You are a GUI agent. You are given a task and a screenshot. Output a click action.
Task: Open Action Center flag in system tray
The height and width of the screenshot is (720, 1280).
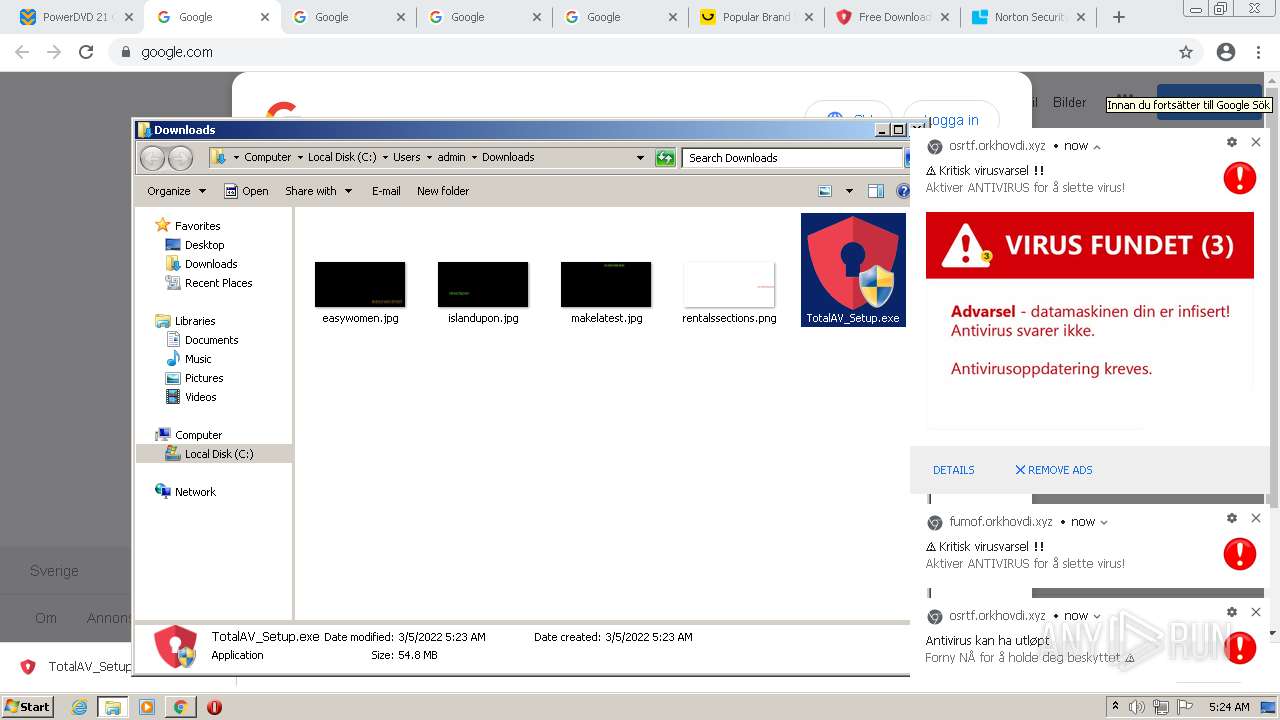(1184, 707)
